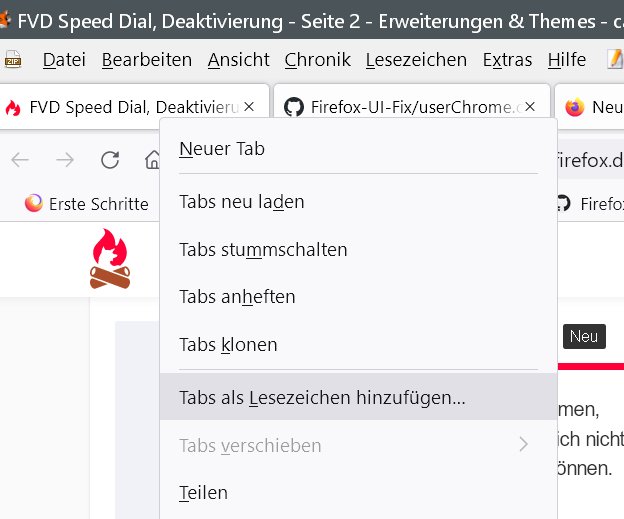
Task: Close the Firefox-UI-Fix/userChrome tab
Action: [x=531, y=106]
